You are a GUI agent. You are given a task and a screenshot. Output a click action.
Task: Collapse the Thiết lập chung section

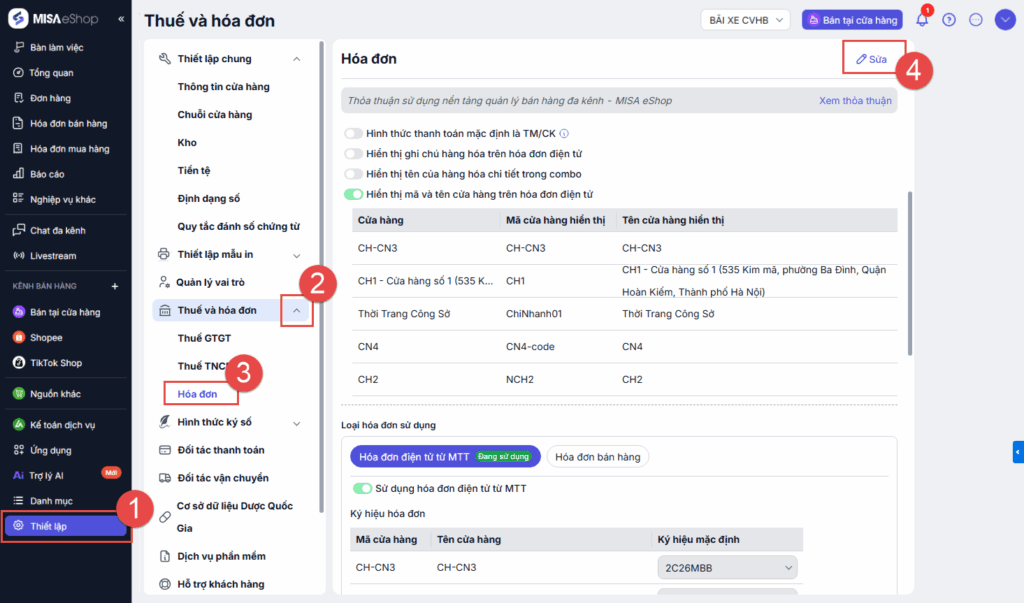coord(296,59)
